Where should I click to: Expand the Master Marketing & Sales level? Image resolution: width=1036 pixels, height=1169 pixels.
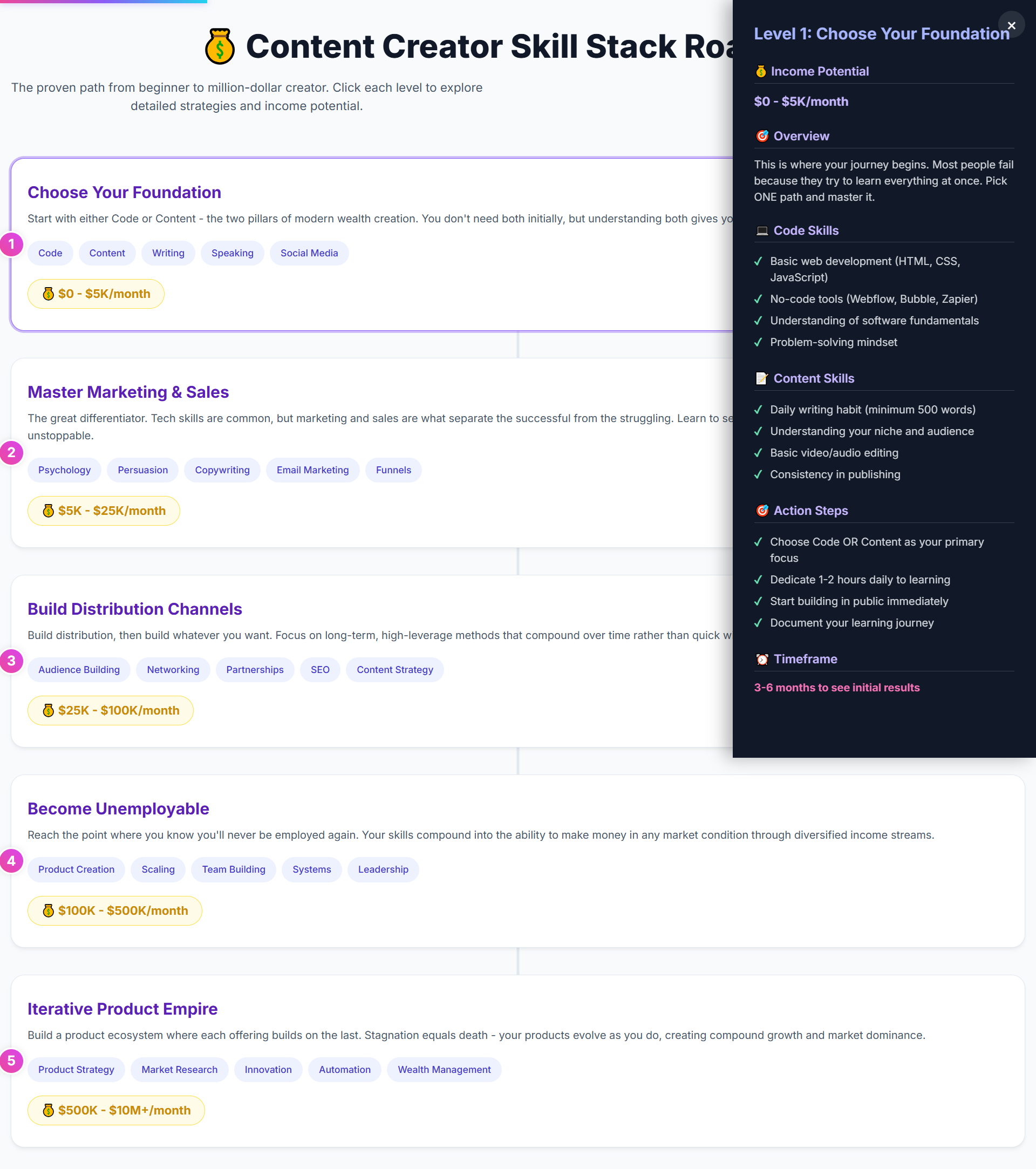[x=128, y=392]
